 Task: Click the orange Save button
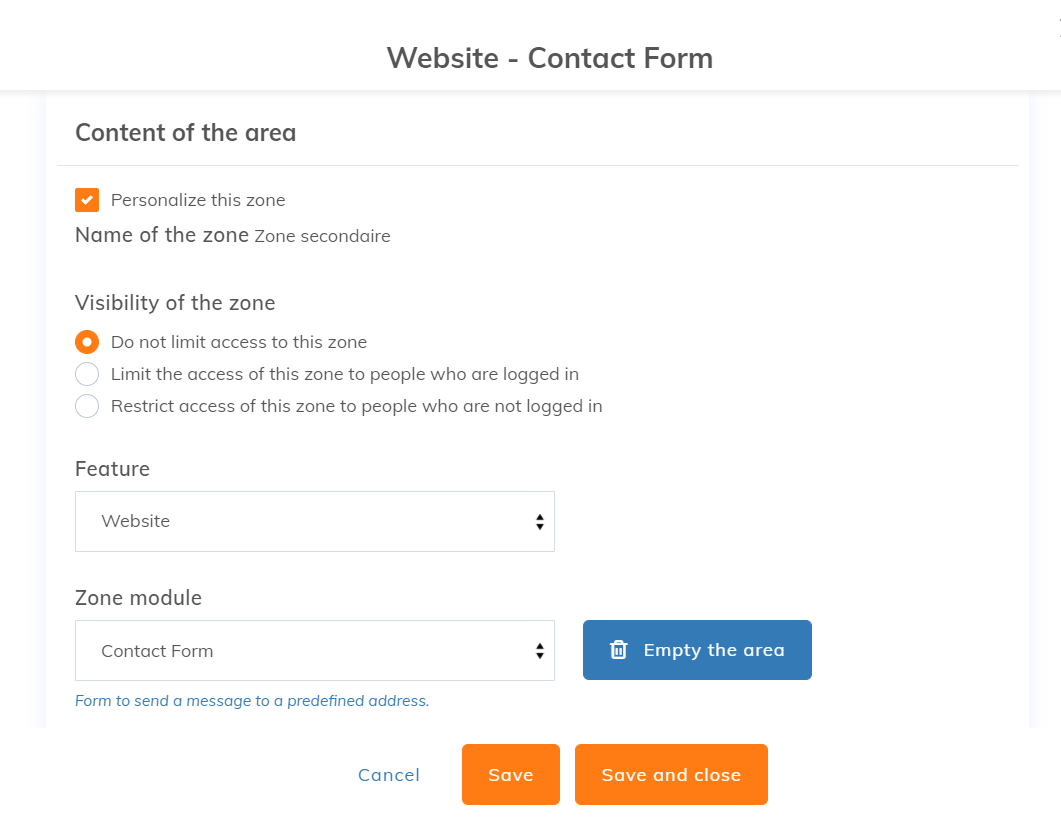tap(510, 775)
